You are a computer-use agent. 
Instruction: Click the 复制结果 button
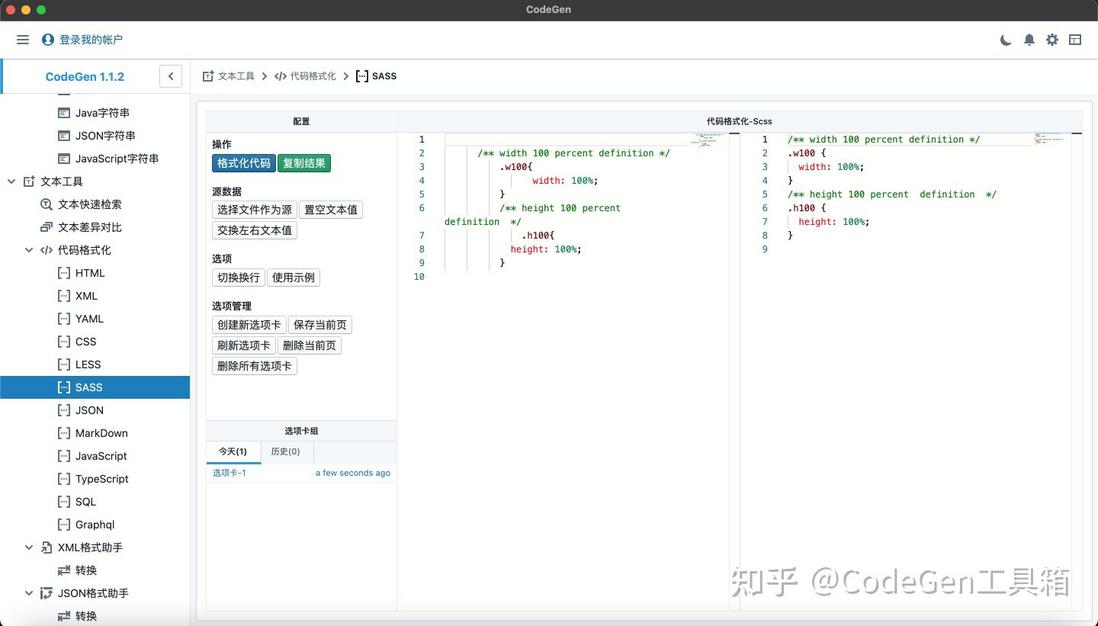[x=304, y=163]
